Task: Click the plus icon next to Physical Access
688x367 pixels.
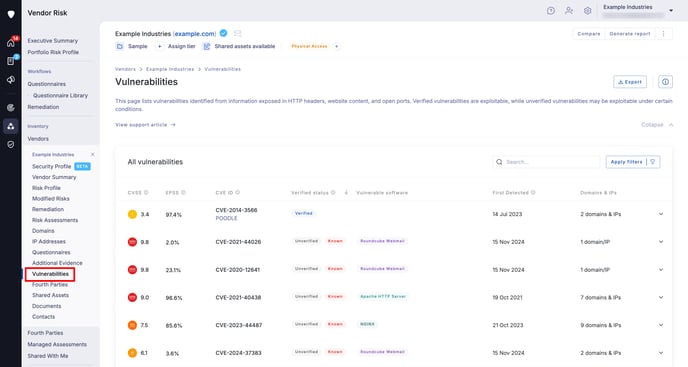Action: [x=337, y=46]
